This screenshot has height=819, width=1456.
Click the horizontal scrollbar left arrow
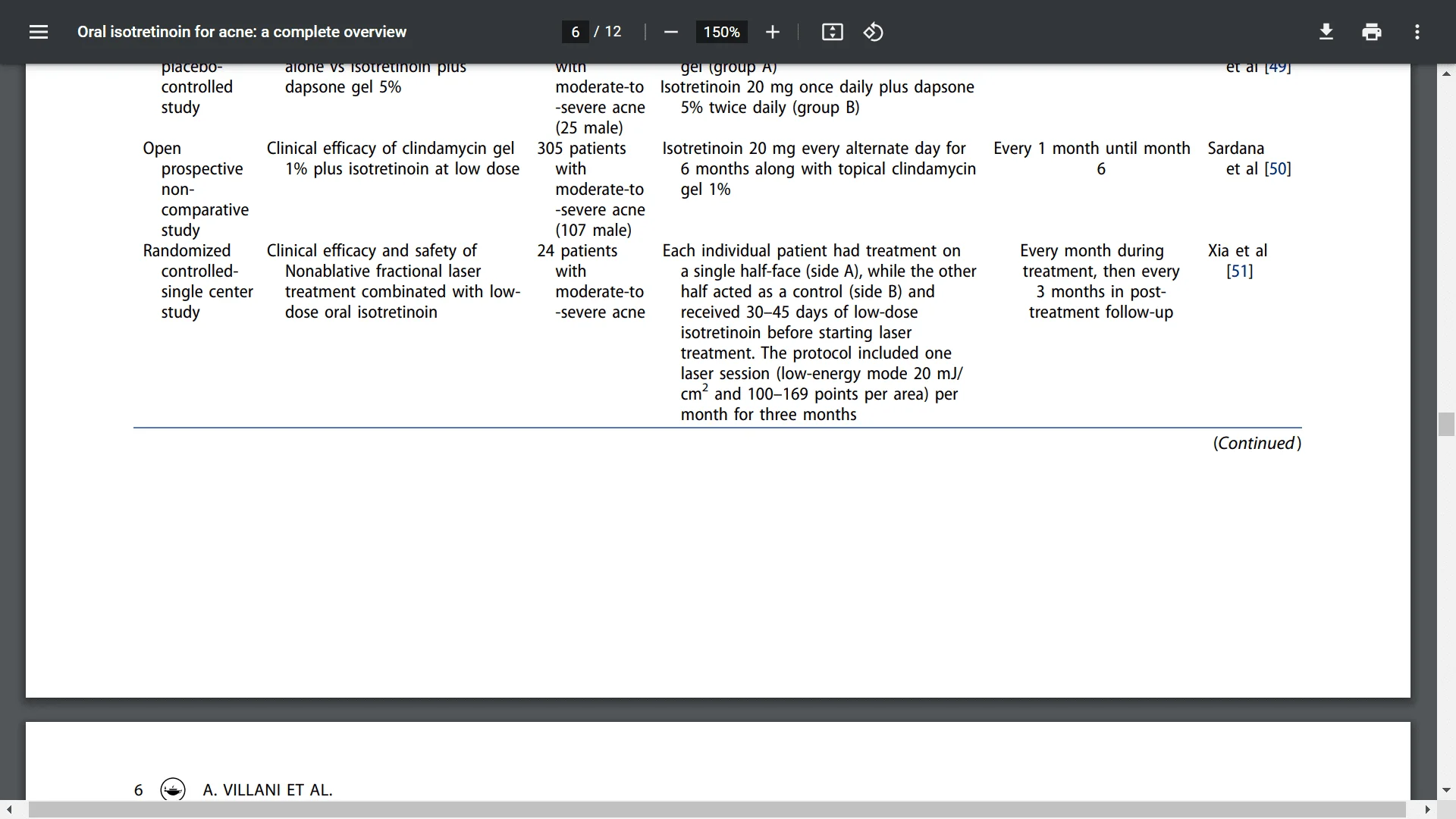(9, 810)
